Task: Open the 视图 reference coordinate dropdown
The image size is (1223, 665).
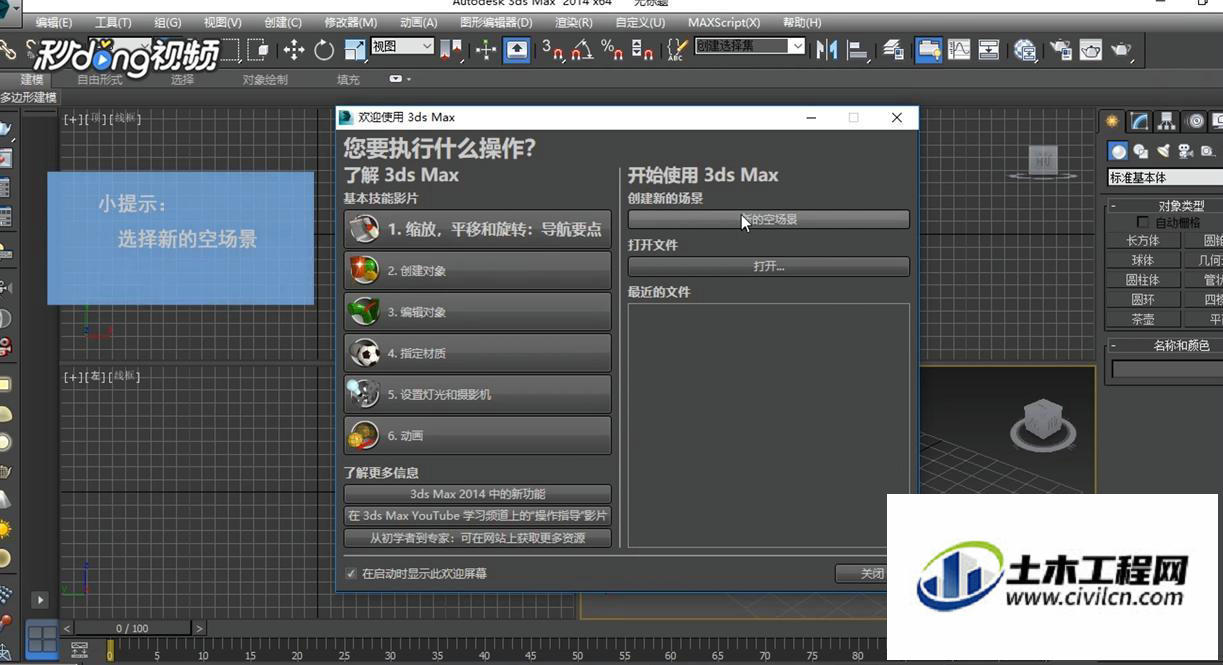Action: click(402, 46)
